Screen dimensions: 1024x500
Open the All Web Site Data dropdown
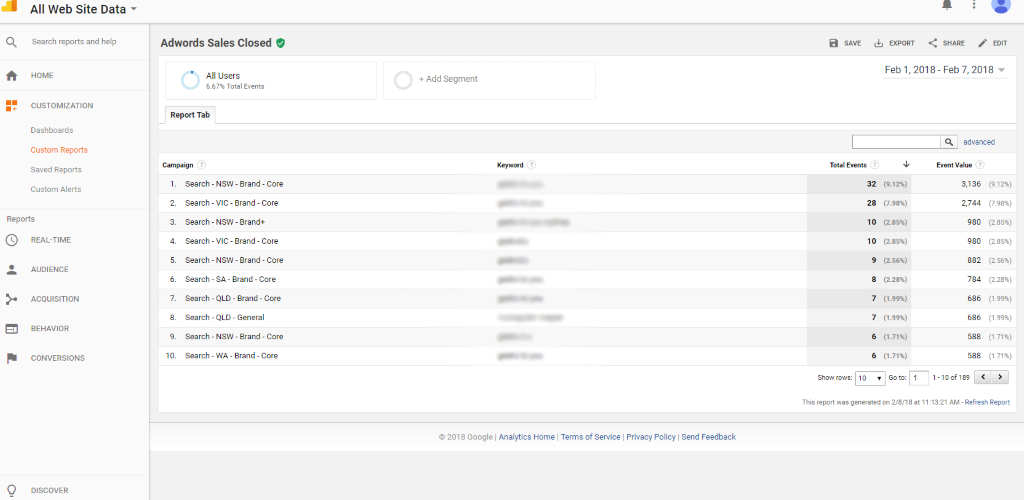pos(84,9)
